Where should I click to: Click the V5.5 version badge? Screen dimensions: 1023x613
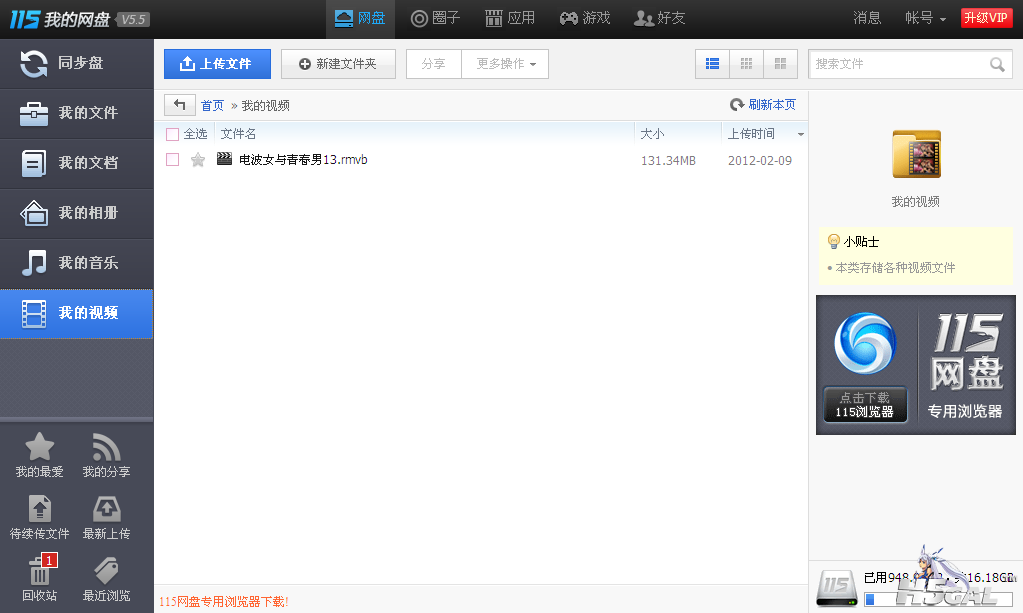[x=133, y=20]
